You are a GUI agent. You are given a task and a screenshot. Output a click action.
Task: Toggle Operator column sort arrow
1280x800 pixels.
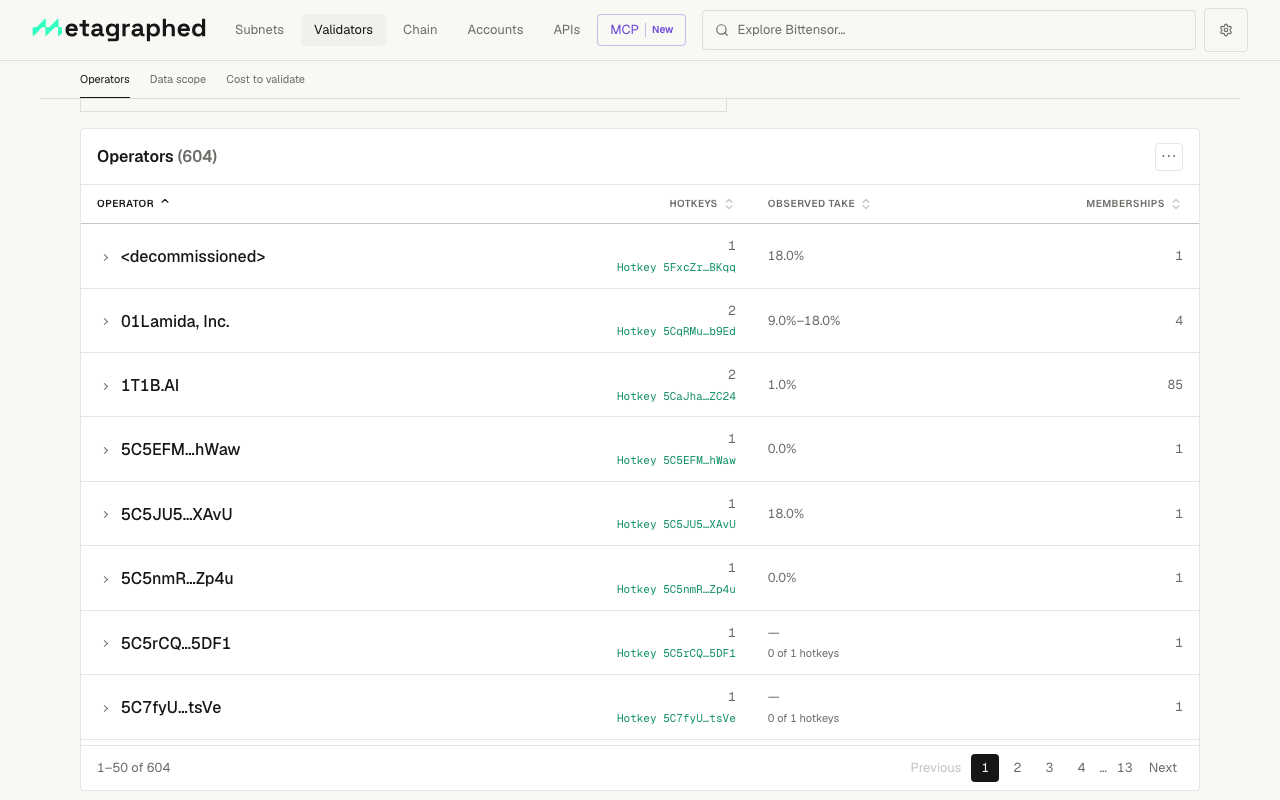[165, 202]
